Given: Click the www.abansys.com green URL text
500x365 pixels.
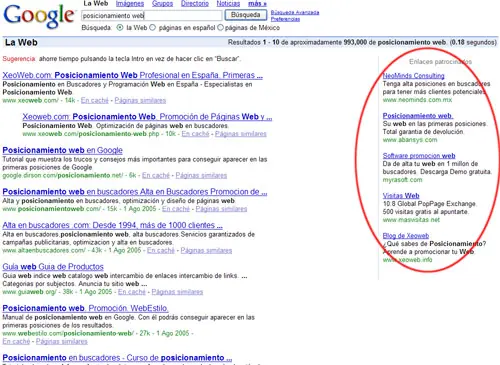Looking at the screenshot, I should pos(410,140).
